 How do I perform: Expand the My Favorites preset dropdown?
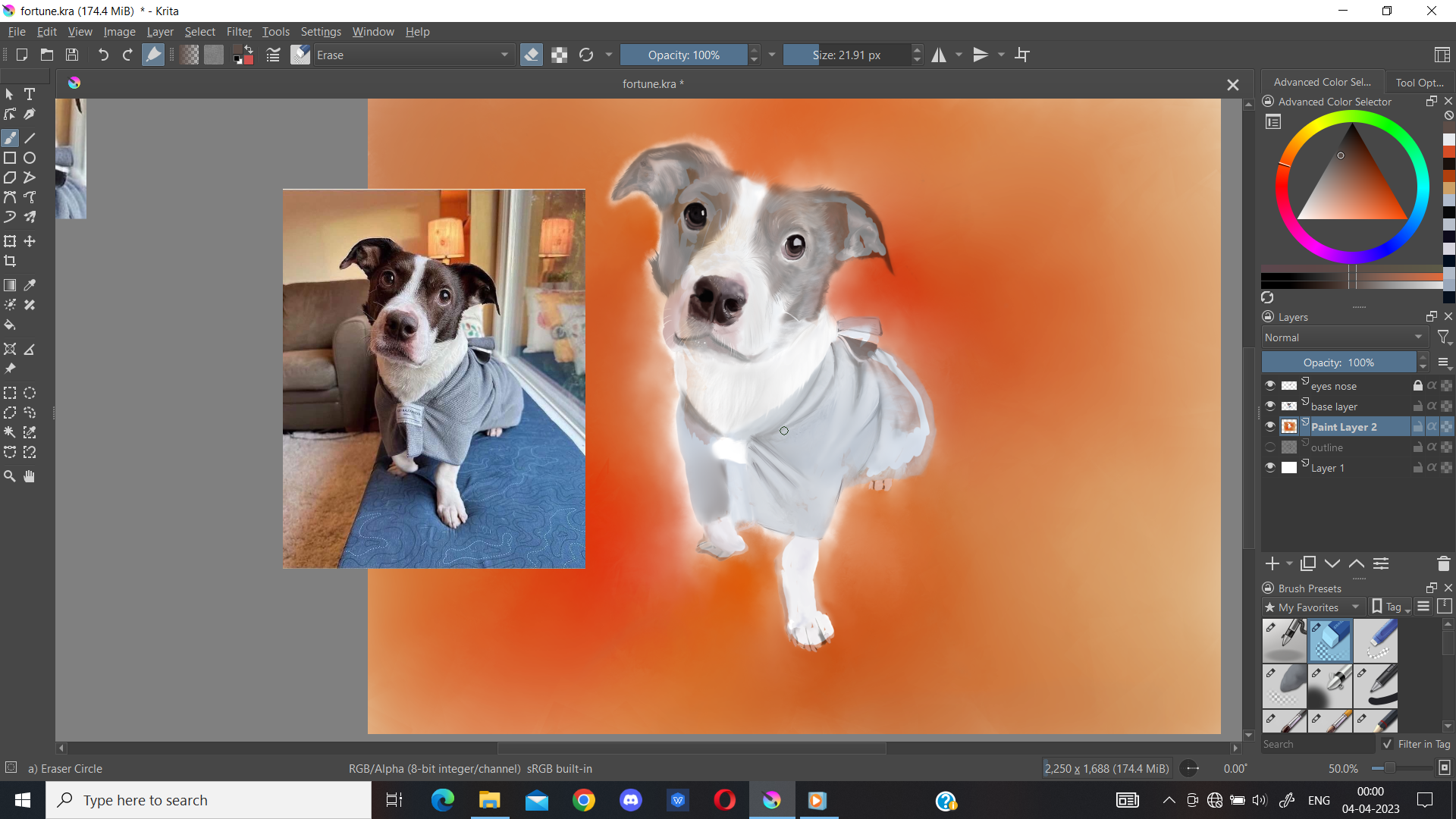coord(1313,607)
